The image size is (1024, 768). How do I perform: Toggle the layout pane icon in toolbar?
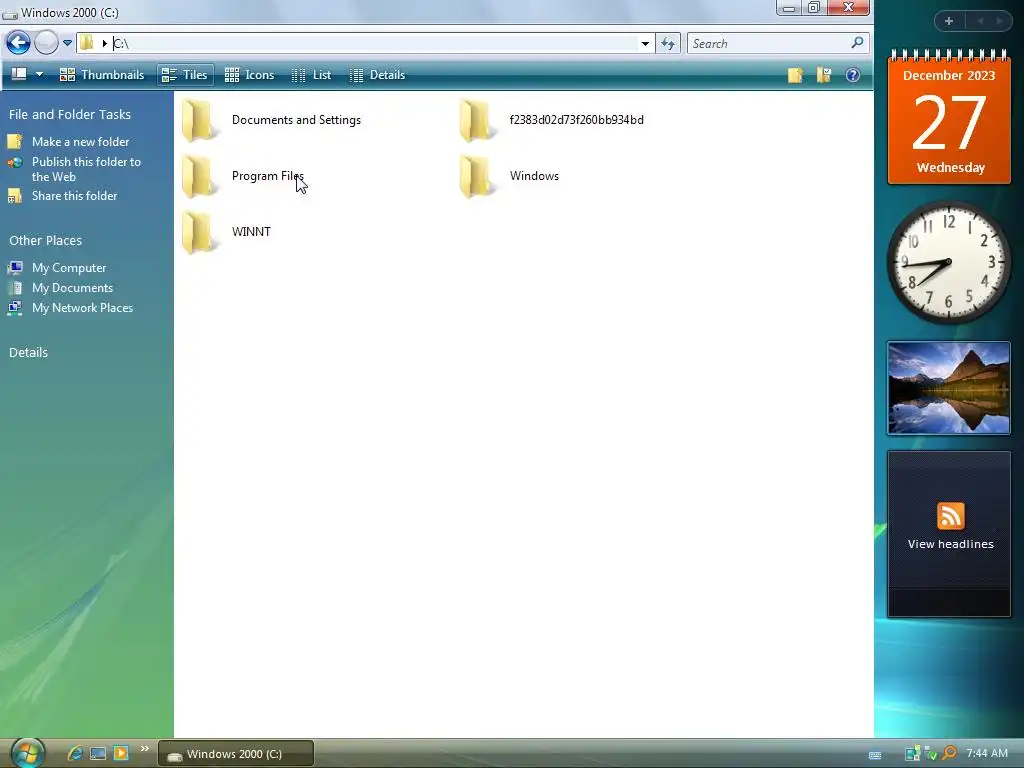(x=19, y=74)
